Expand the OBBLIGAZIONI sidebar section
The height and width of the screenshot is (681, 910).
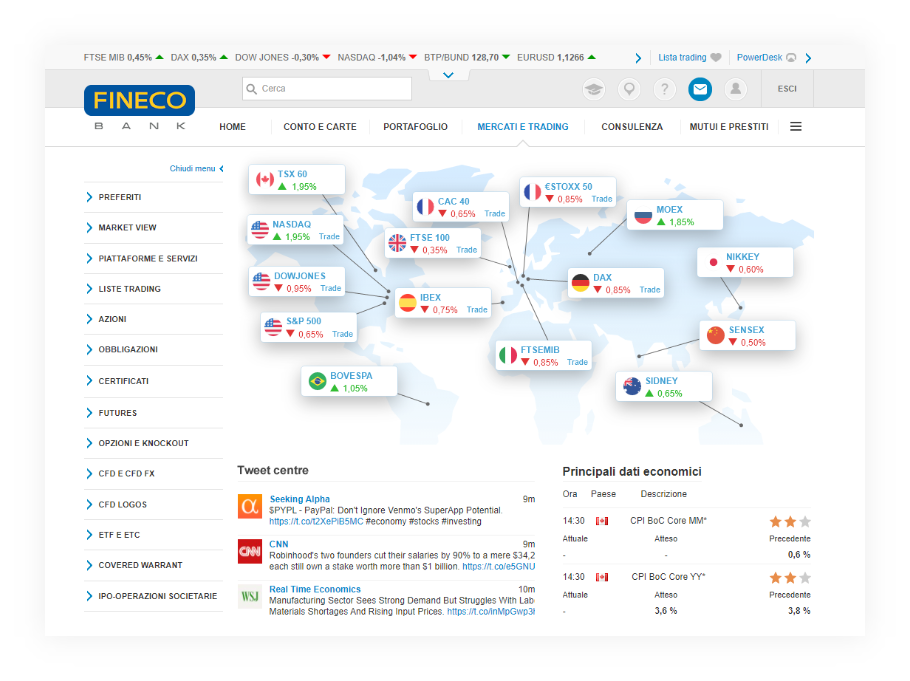coord(153,349)
